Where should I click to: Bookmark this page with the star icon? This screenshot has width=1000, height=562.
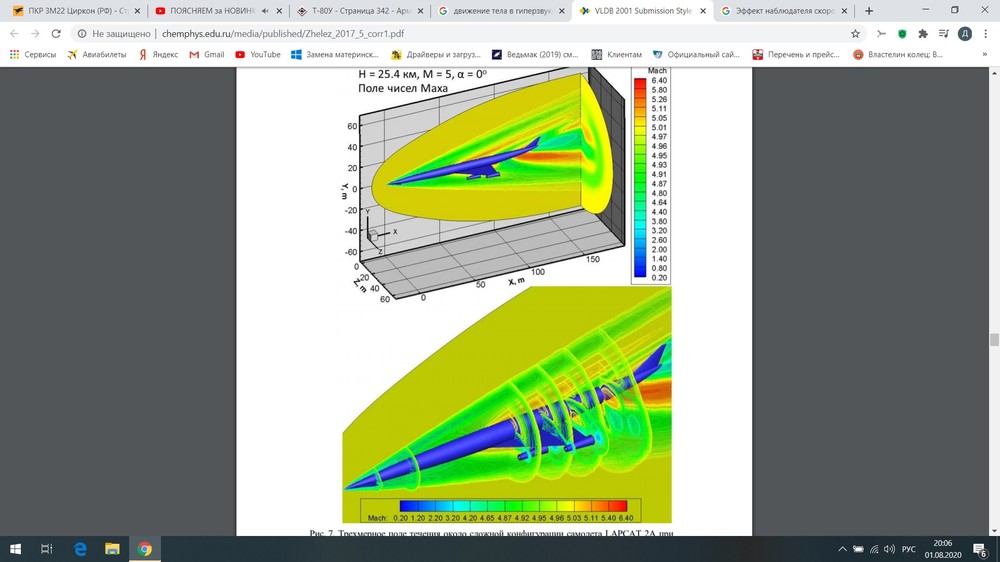[855, 34]
